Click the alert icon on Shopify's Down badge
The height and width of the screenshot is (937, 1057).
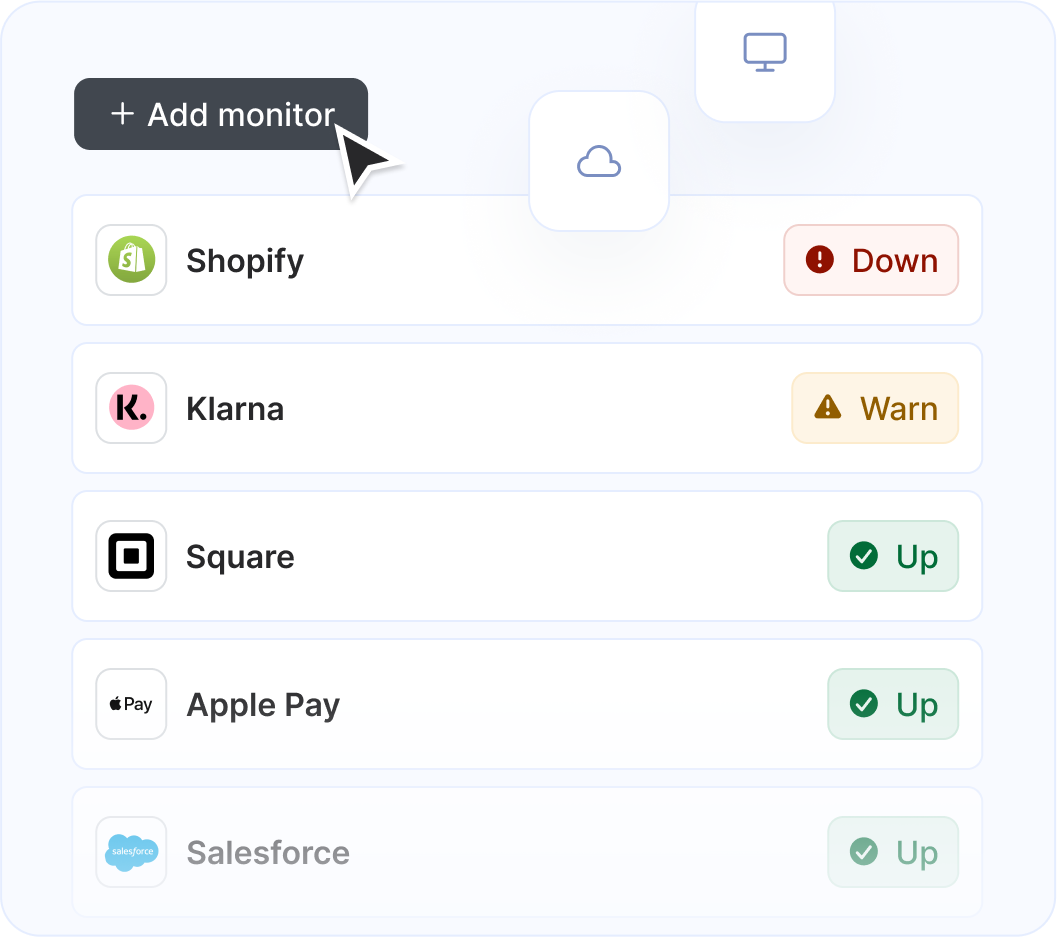coord(819,260)
